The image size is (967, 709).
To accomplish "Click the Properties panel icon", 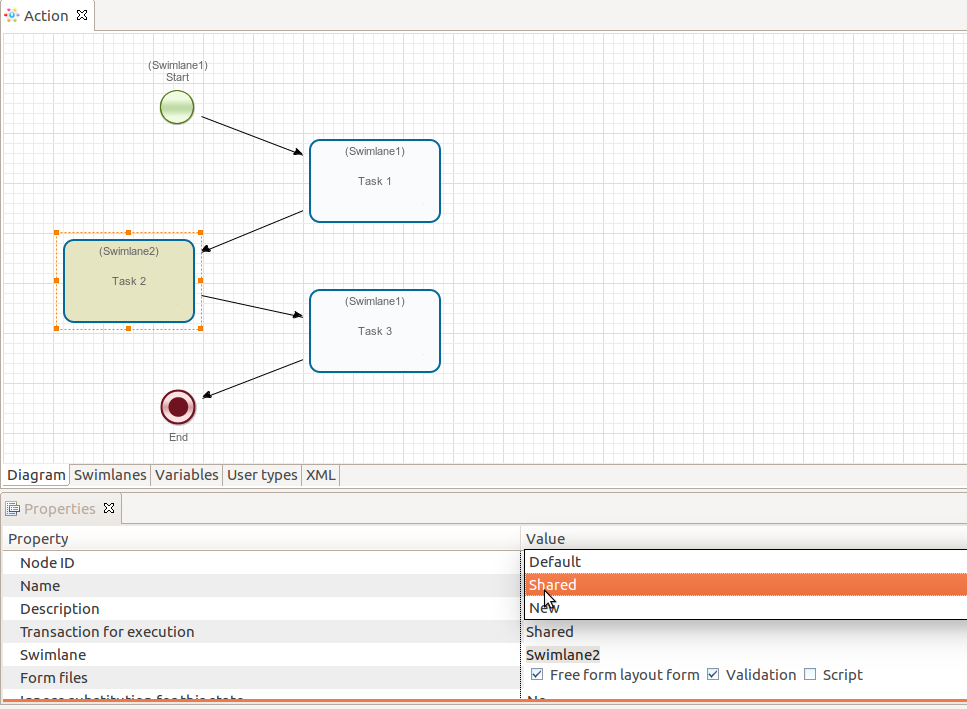I will pos(13,509).
